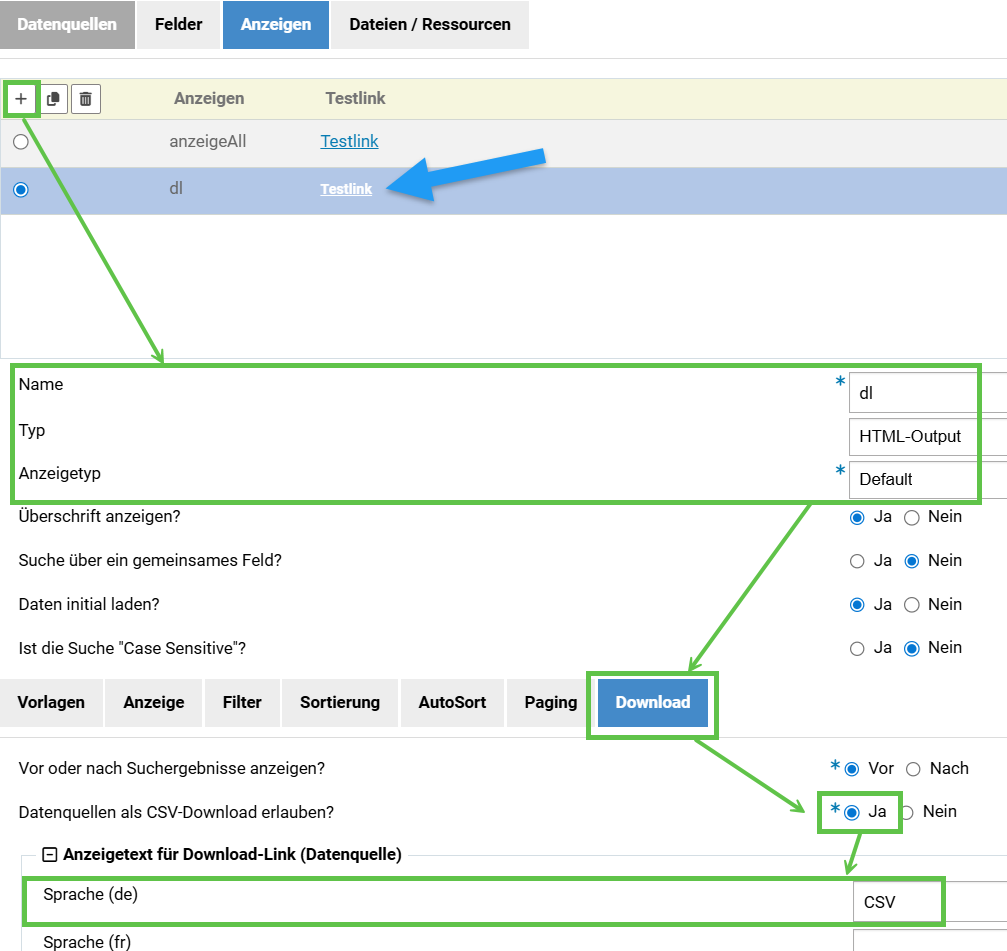Click the copy display icon
The height and width of the screenshot is (951, 1007).
(54, 99)
